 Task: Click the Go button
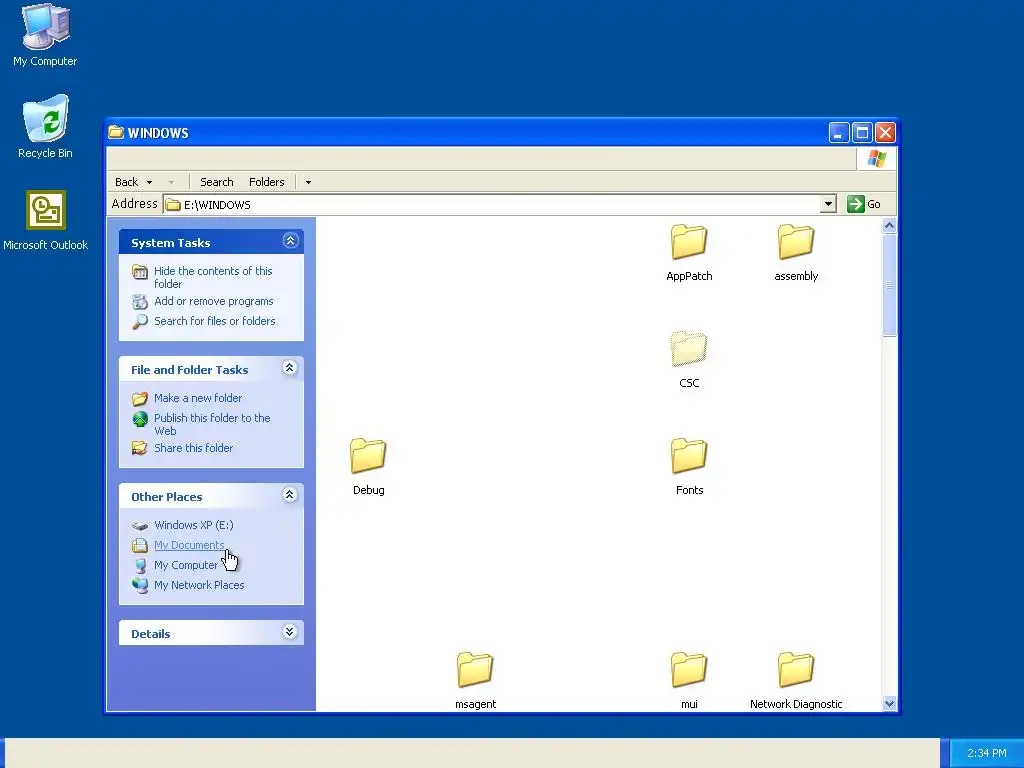point(864,204)
